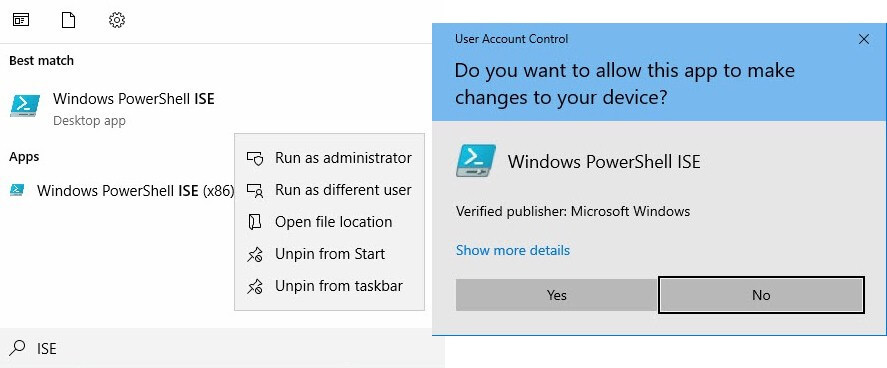Screen dimensions: 887x368
Task: Click the user icon beside Run as different user
Action: coord(255,191)
